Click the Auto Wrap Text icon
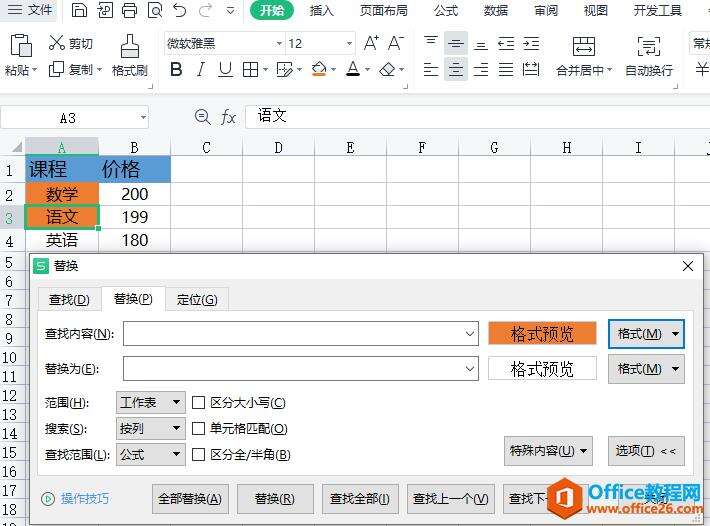Image resolution: width=710 pixels, height=526 pixels. pyautogui.click(x=648, y=46)
